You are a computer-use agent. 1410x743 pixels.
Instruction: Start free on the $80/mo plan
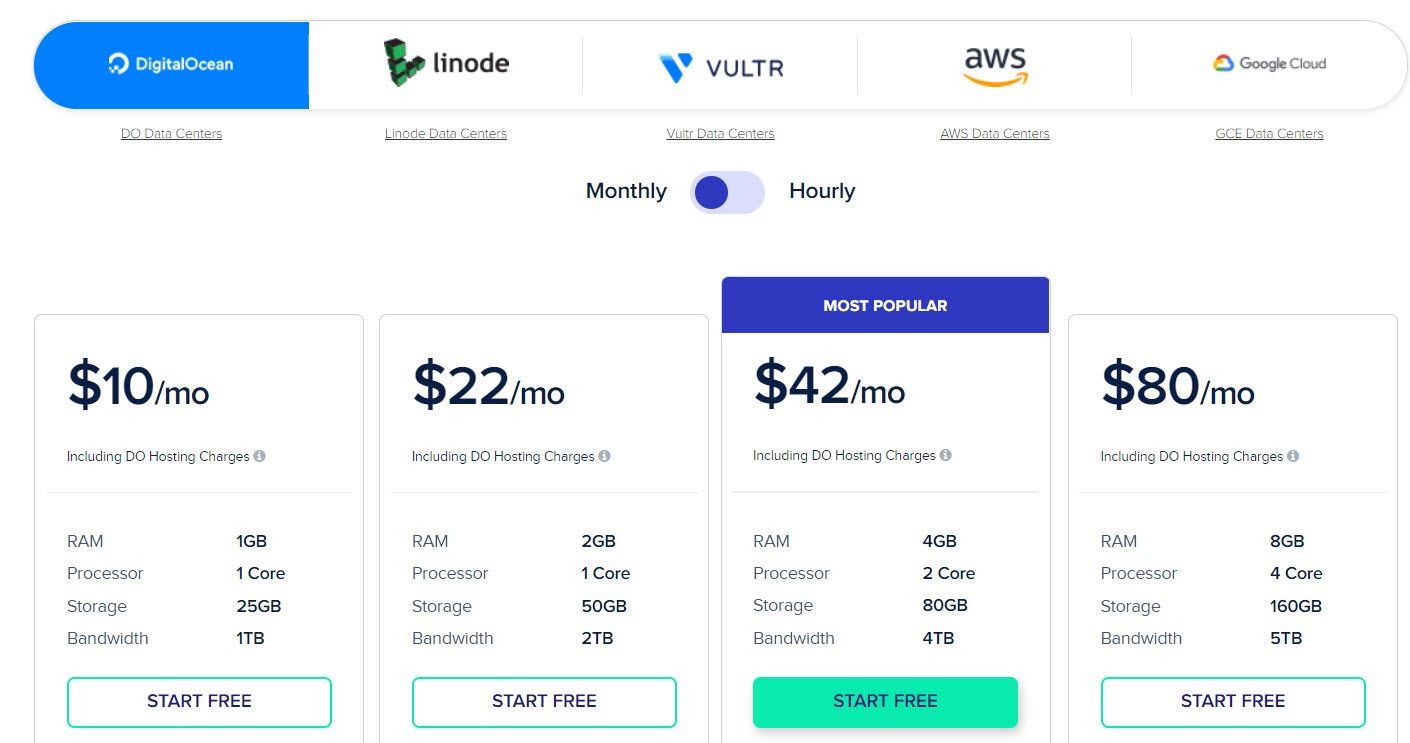pyautogui.click(x=1233, y=702)
